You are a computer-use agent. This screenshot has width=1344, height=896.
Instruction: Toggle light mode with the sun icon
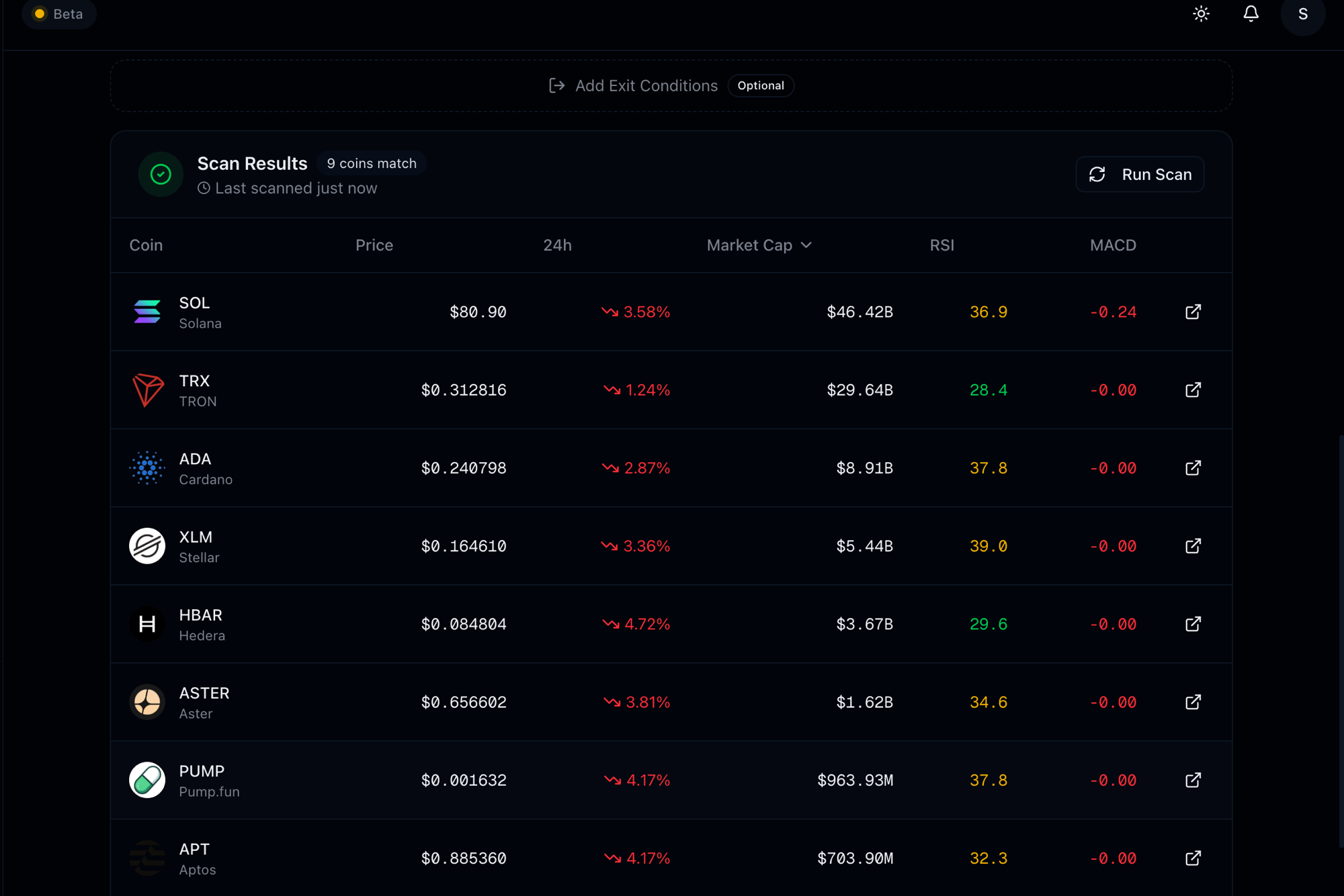(x=1201, y=13)
